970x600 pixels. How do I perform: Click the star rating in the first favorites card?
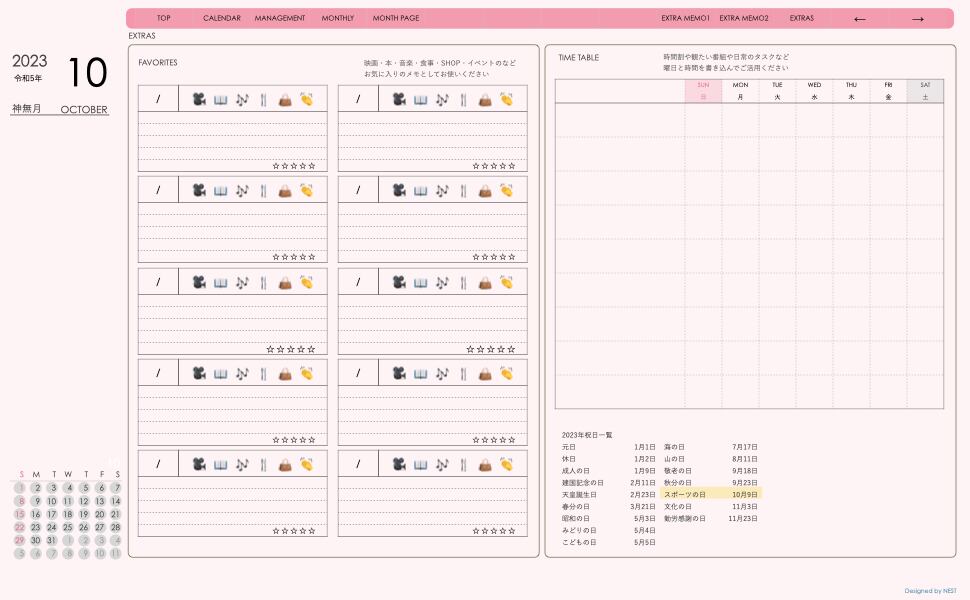(294, 166)
